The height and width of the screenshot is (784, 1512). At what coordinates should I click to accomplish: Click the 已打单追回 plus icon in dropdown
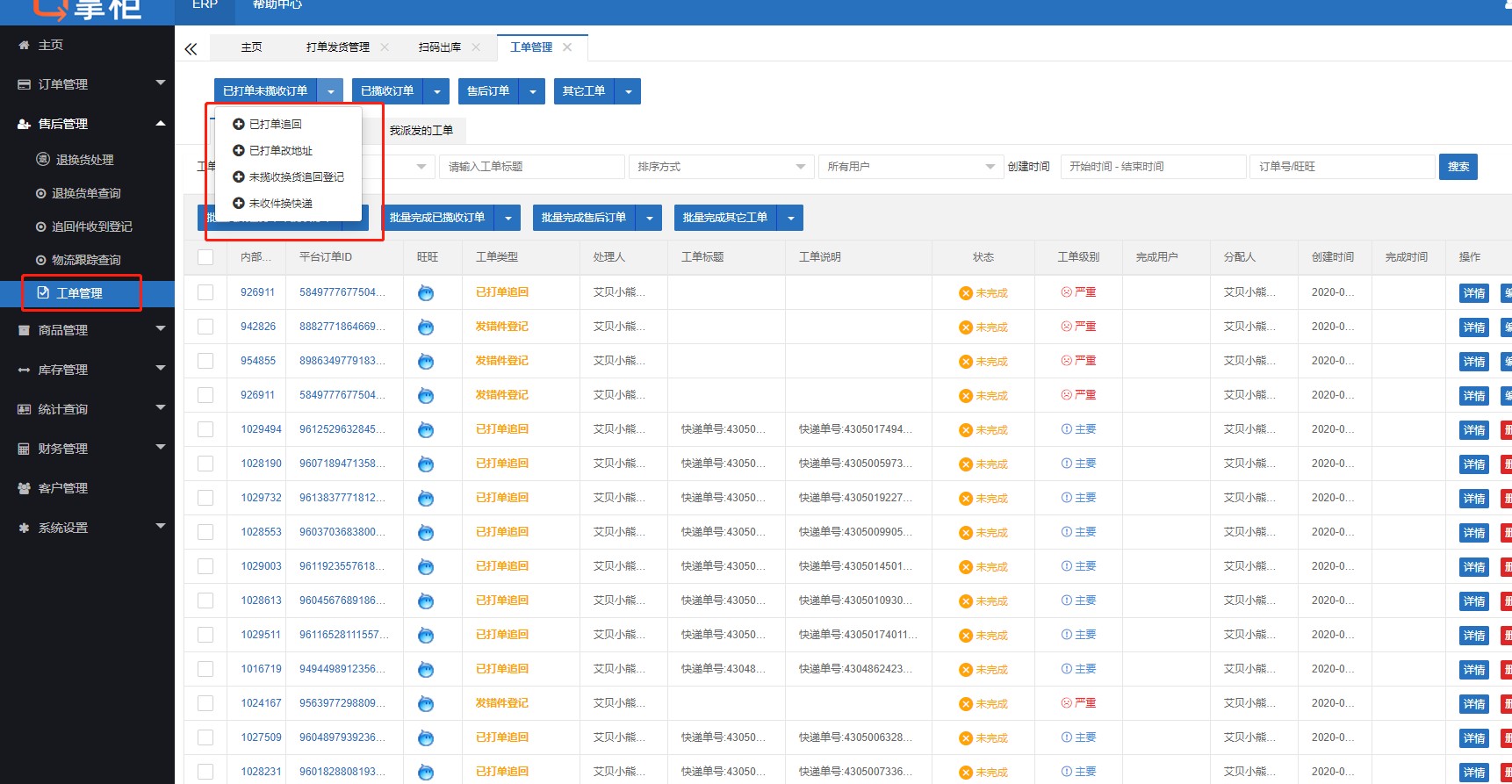pyautogui.click(x=238, y=125)
